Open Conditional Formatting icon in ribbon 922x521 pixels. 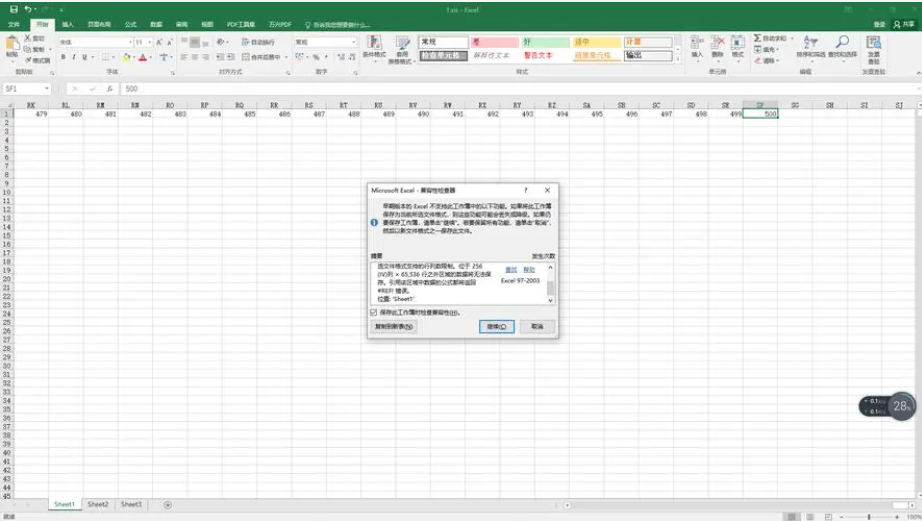[374, 47]
